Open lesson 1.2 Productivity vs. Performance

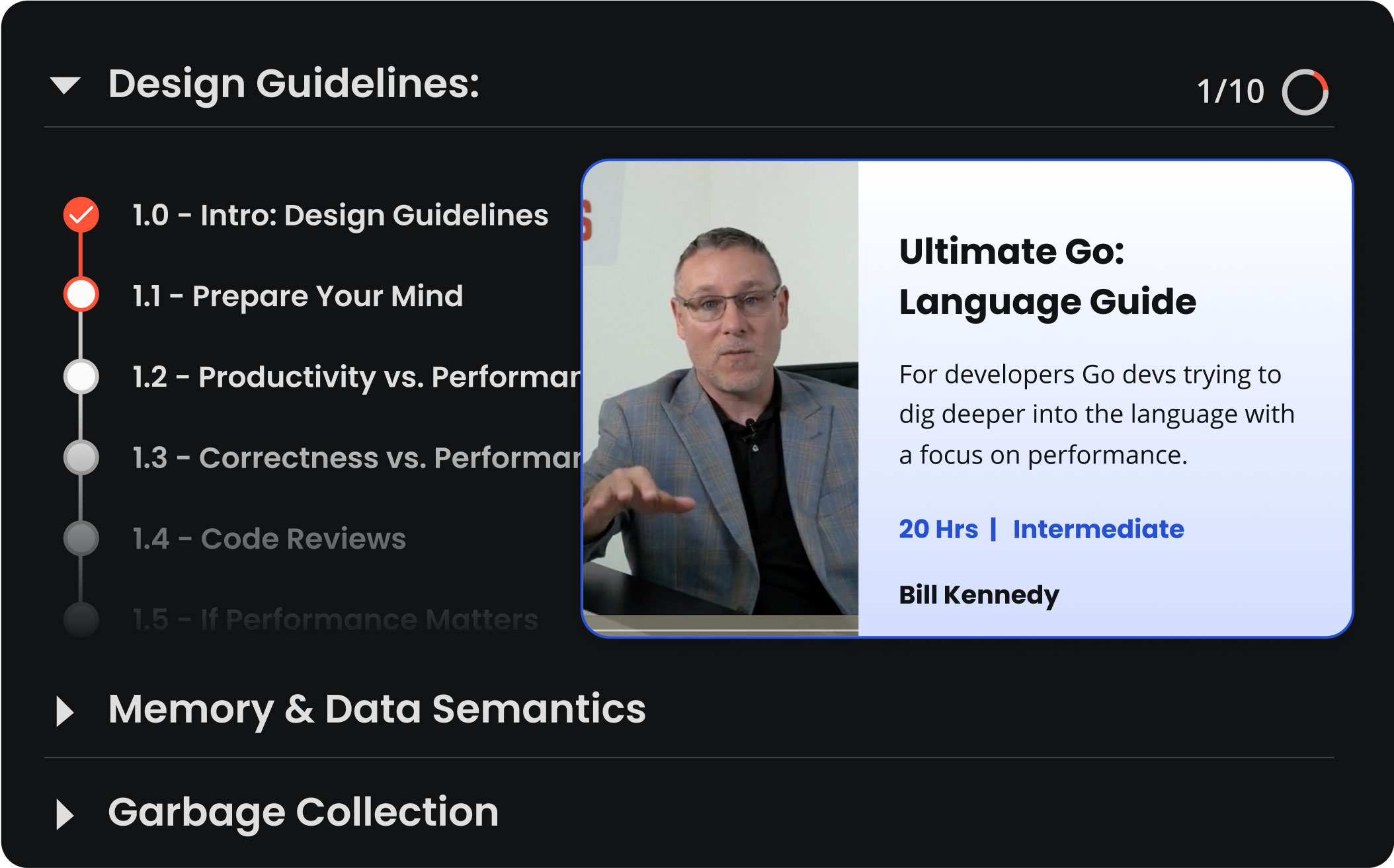point(356,377)
